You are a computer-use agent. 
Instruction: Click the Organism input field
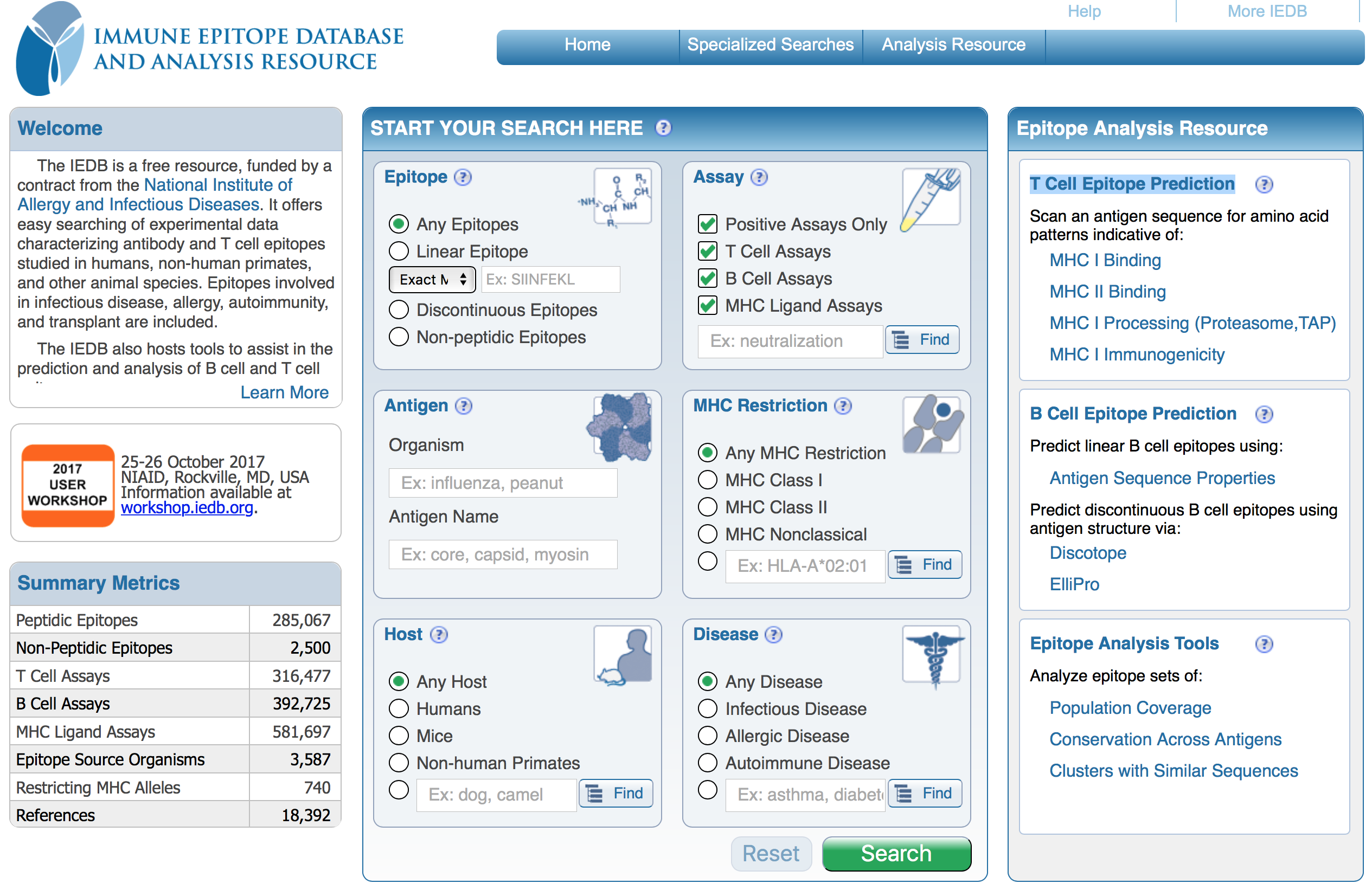[503, 483]
